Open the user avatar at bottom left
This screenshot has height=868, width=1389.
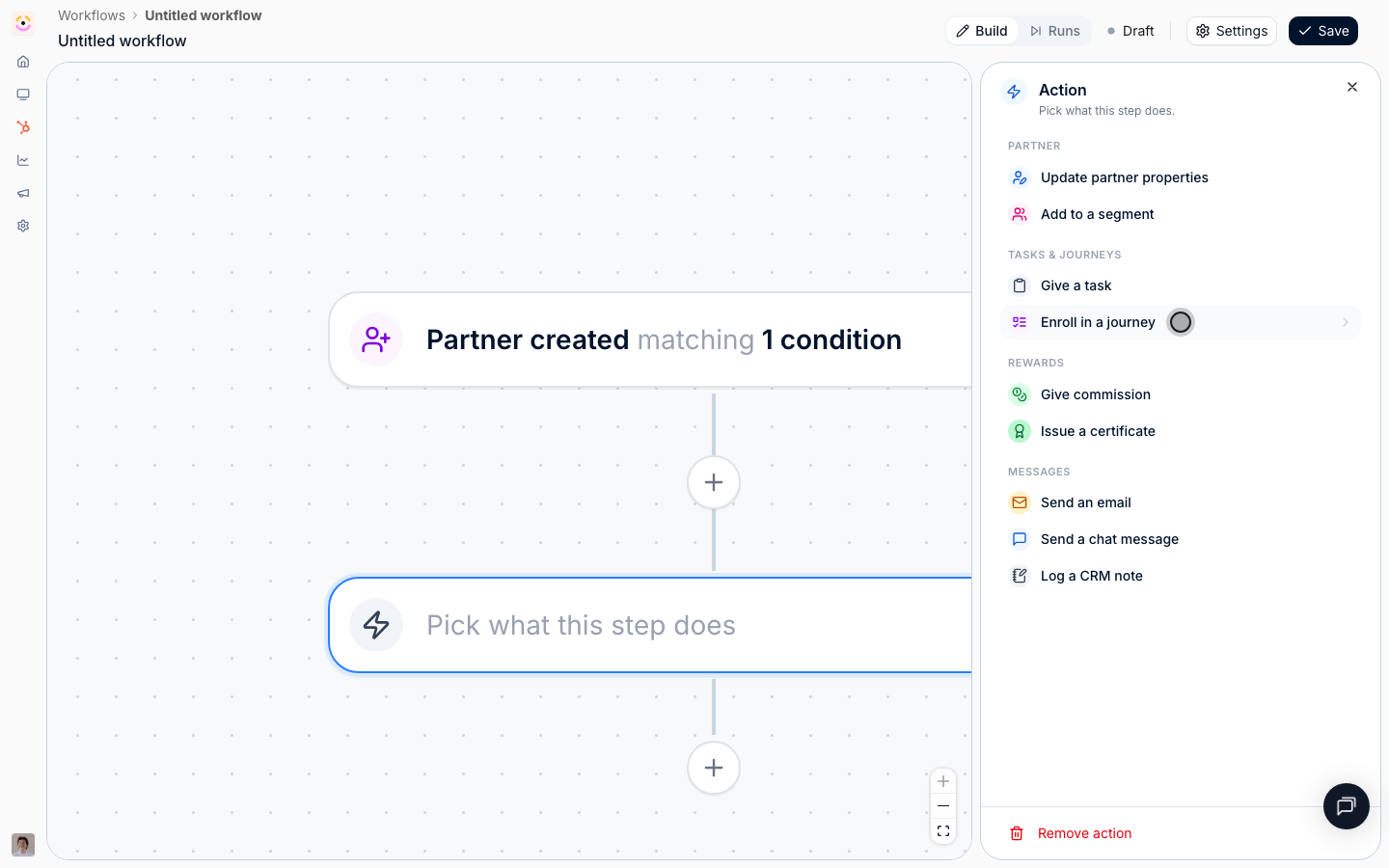(x=23, y=845)
